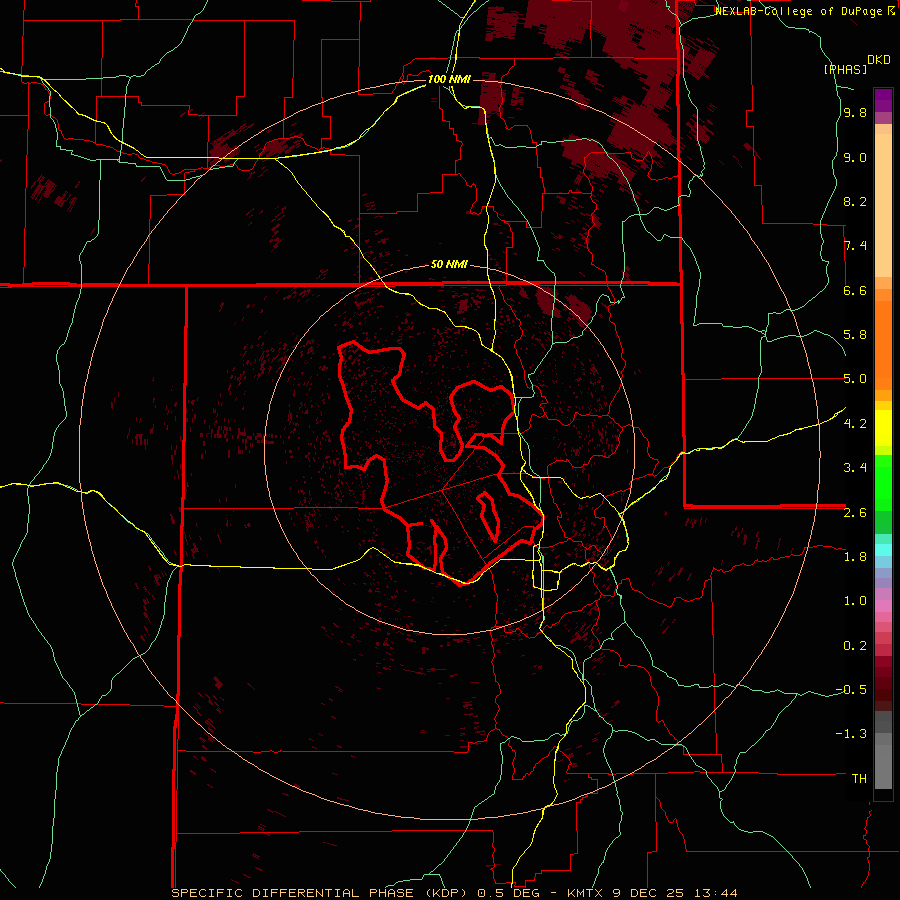The width and height of the screenshot is (900, 900).
Task: Click the "100 NMI" range ring label
Action: tap(449, 79)
